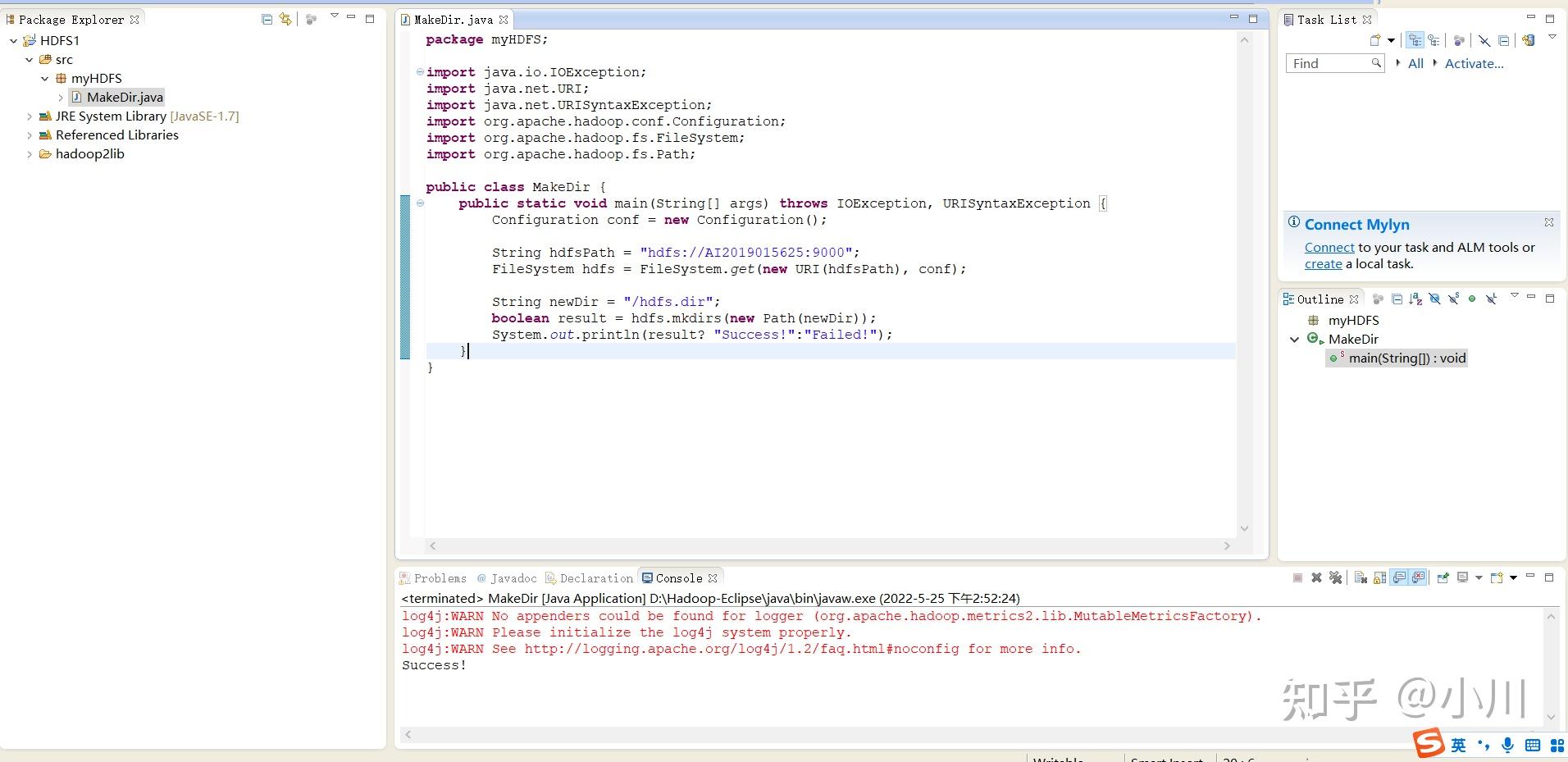This screenshot has width=1568, height=762.
Task: Clear the Console view
Action: [1361, 577]
